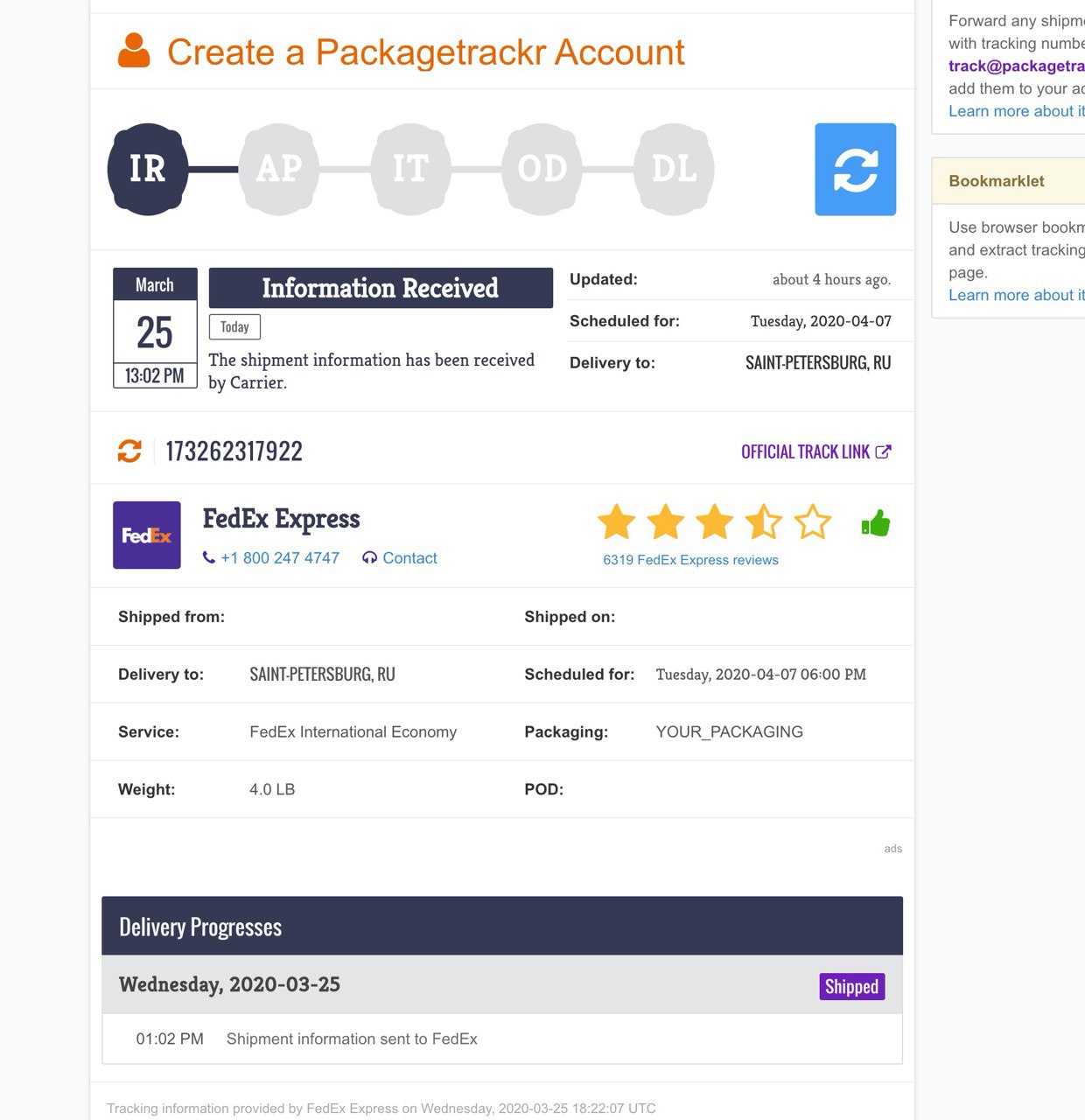
Task: Click the first rating star
Action: (x=617, y=522)
